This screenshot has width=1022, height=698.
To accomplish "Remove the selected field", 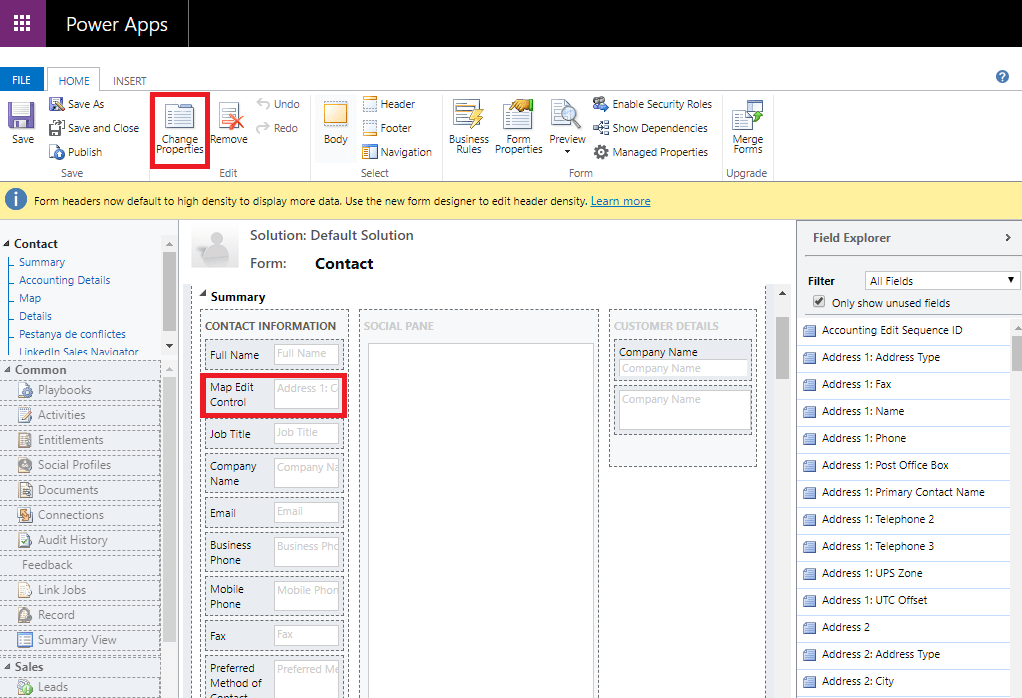I will tap(229, 123).
